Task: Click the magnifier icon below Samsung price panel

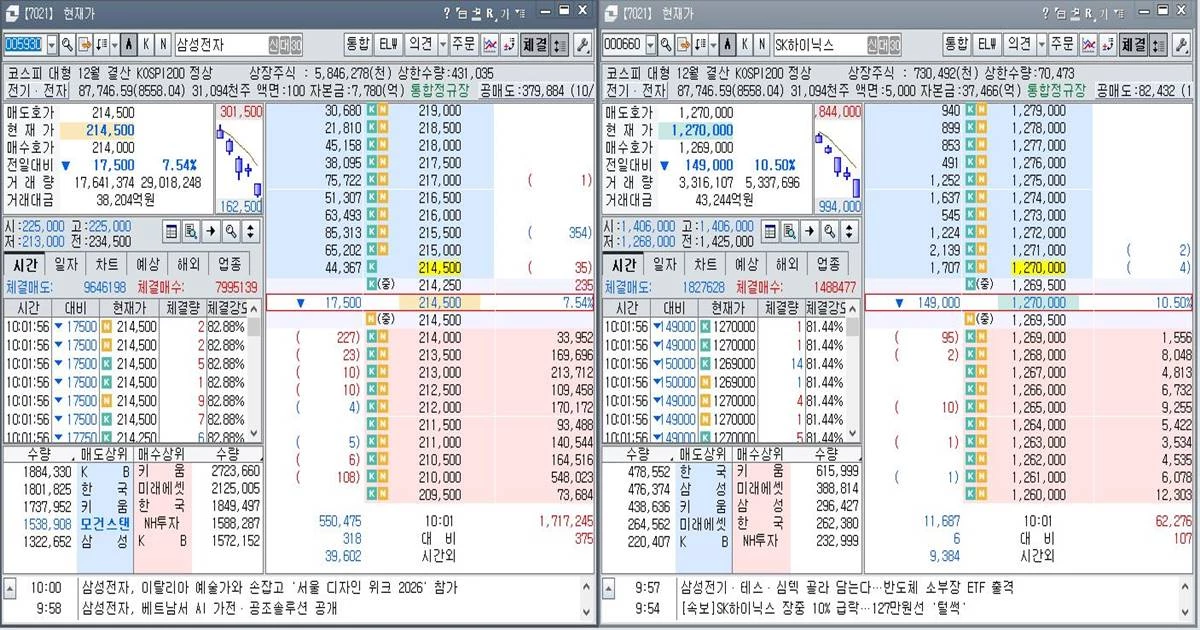Action: (230, 231)
